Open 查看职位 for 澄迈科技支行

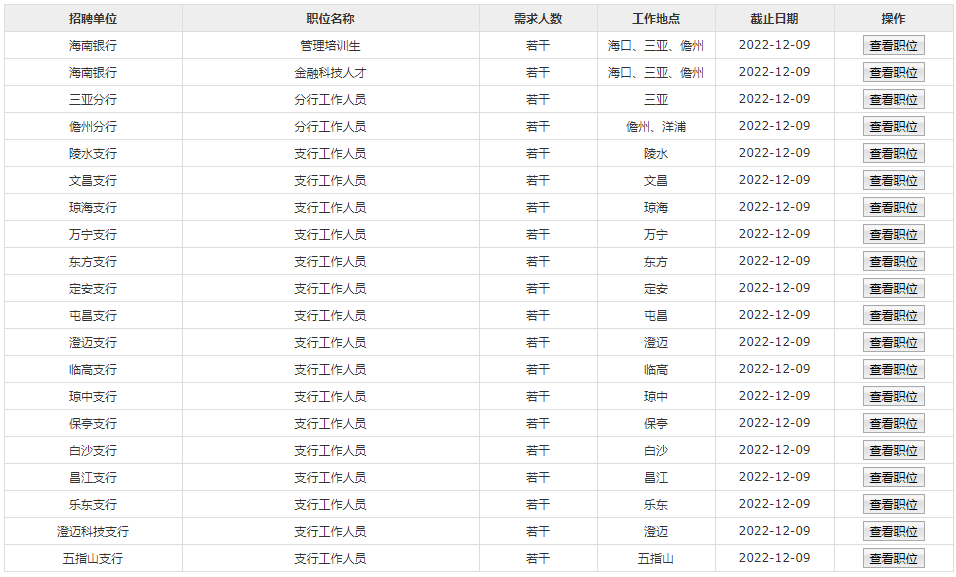pyautogui.click(x=893, y=531)
